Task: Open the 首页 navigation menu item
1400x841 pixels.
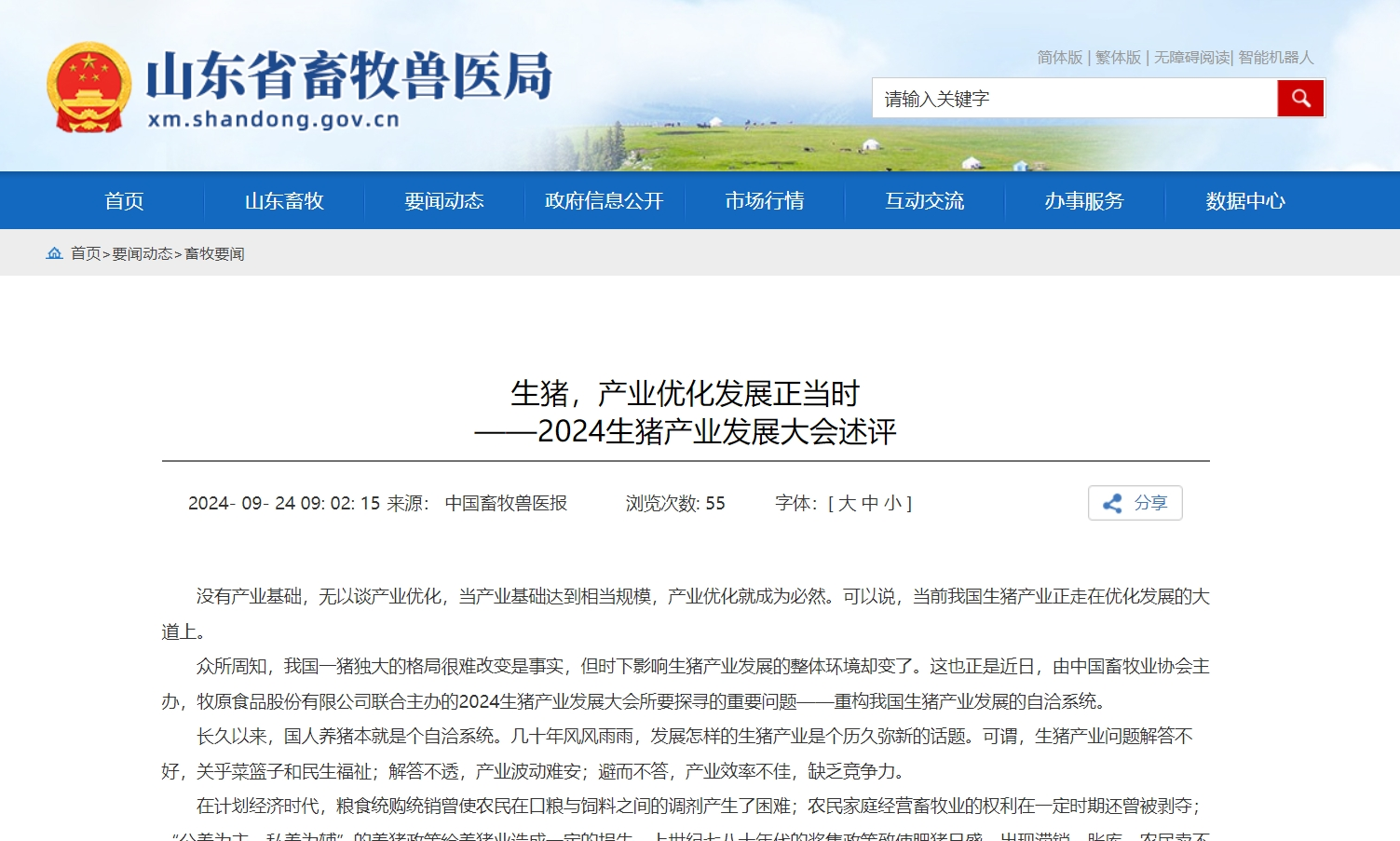Action: (124, 201)
